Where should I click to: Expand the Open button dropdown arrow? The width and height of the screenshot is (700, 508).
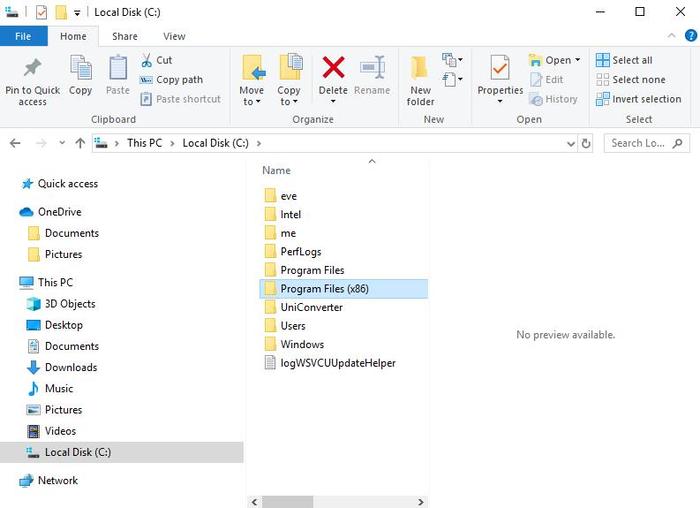click(x=578, y=60)
